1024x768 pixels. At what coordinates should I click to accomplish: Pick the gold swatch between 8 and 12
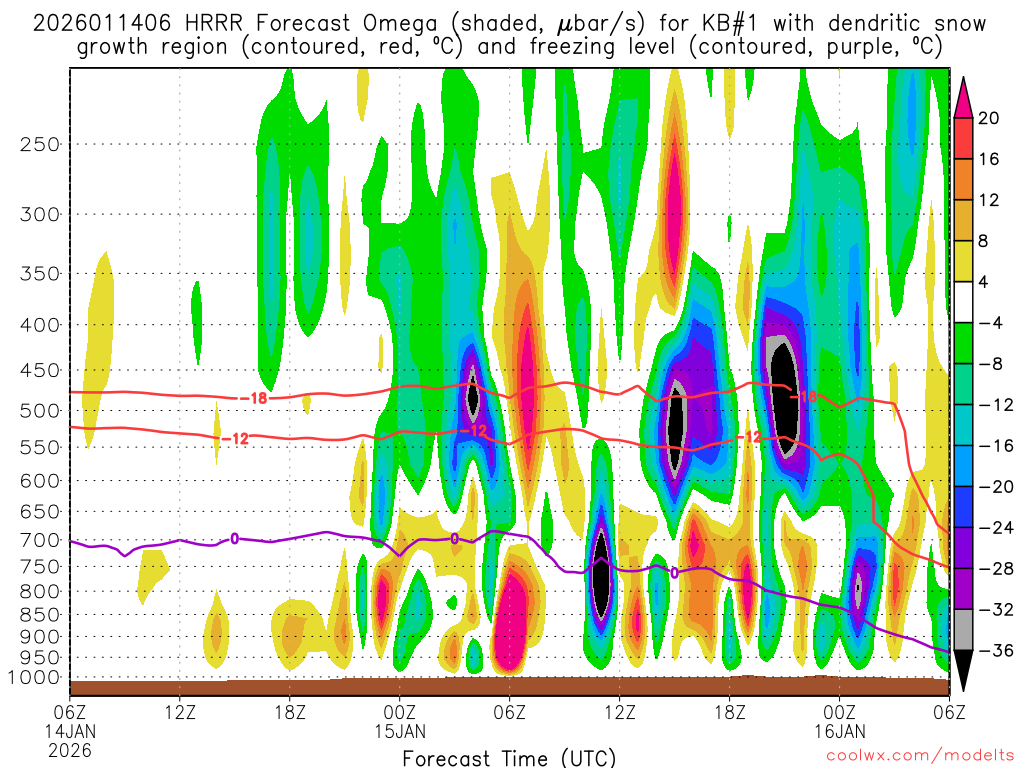(x=963, y=221)
